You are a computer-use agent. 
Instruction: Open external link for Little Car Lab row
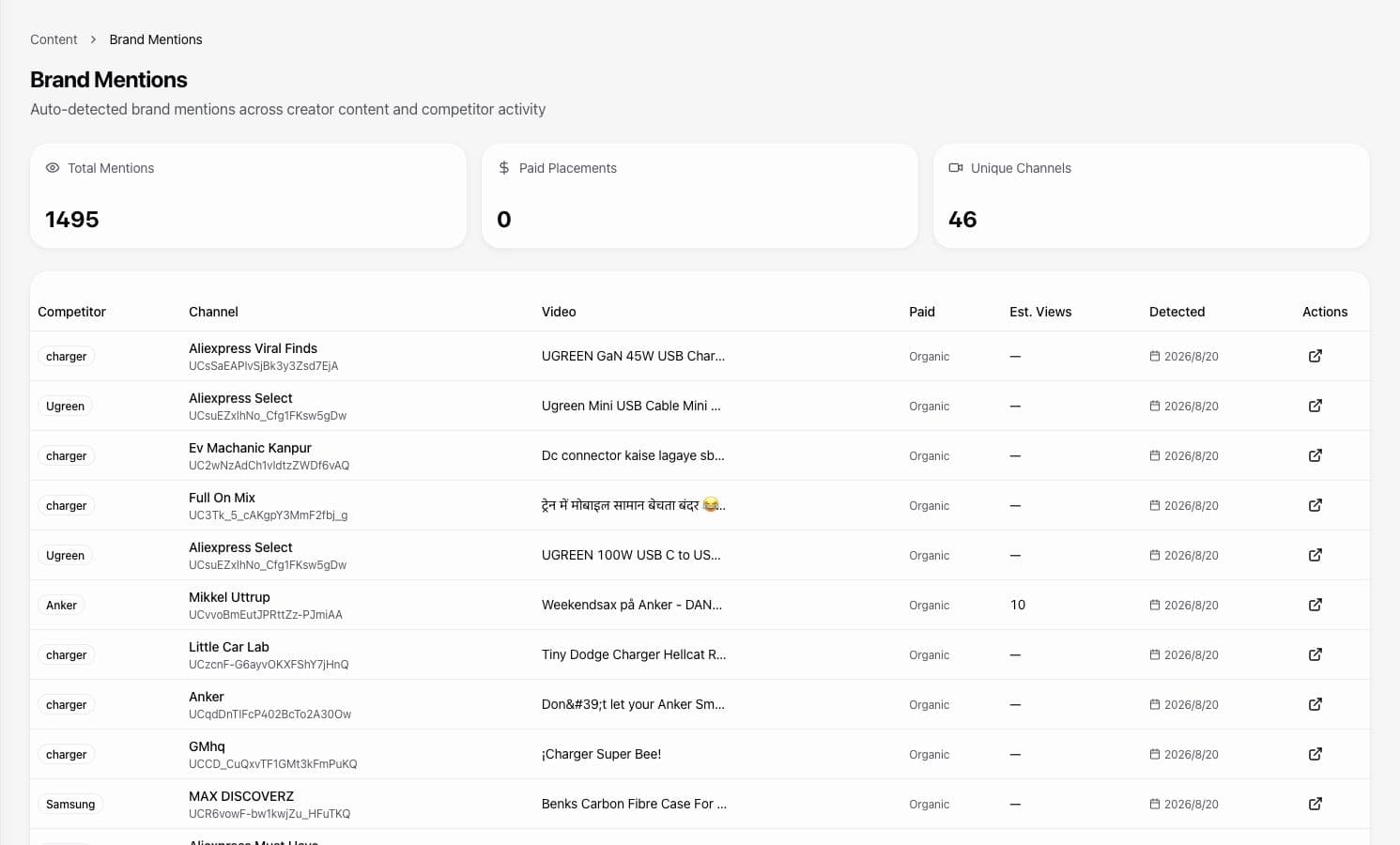(1315, 654)
